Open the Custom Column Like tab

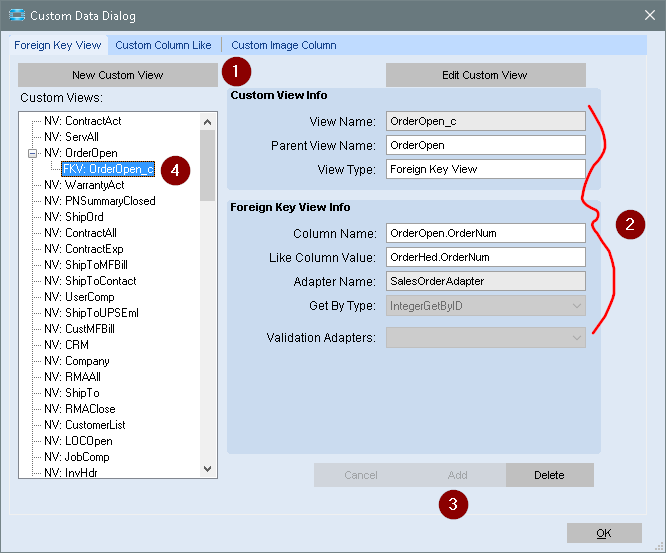163,45
